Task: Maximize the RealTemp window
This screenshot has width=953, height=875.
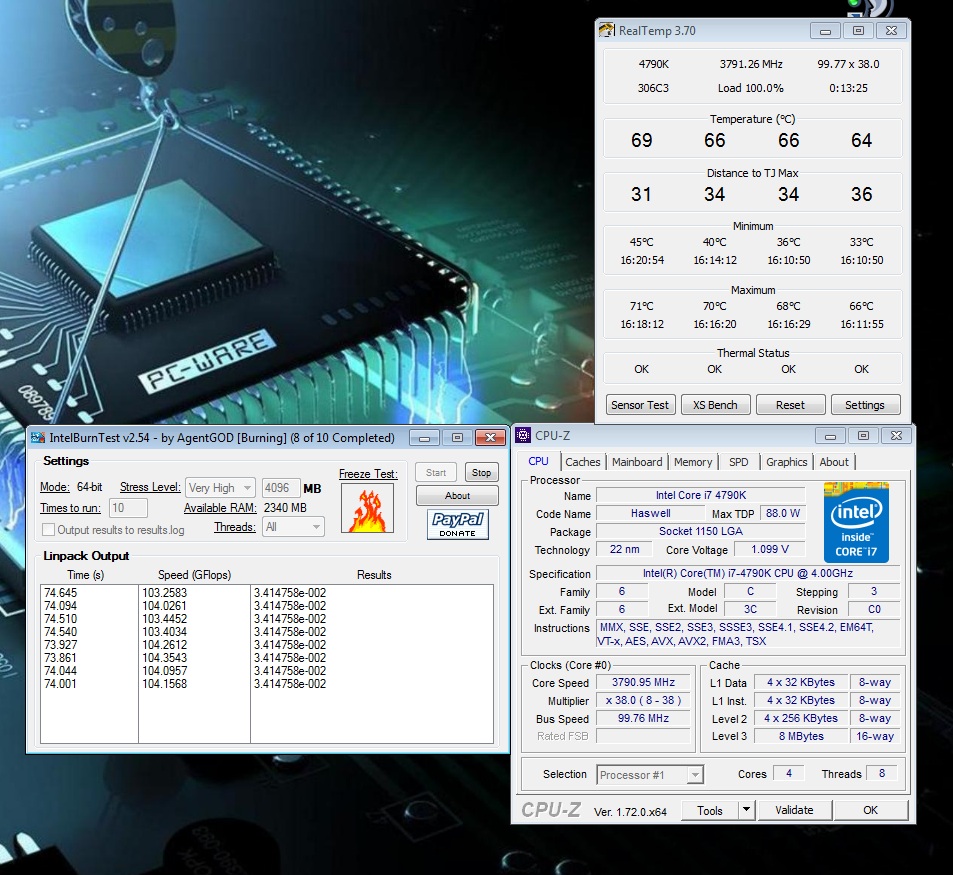Action: tap(858, 31)
